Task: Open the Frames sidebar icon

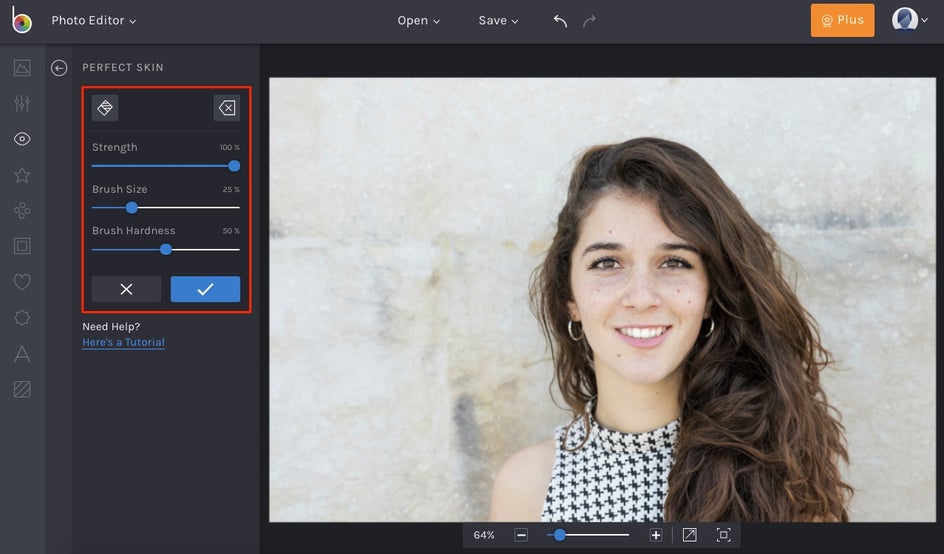Action: point(22,246)
